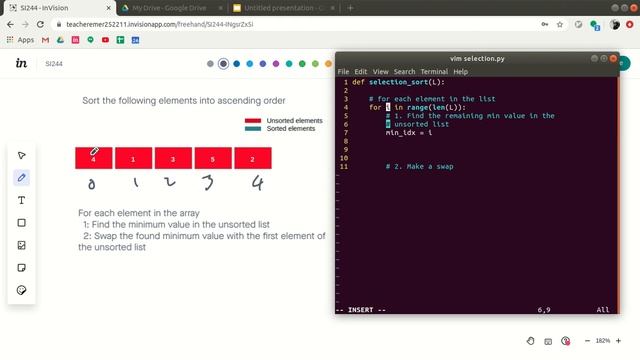Reload the current page
The image size is (640, 360).
tap(40, 24)
